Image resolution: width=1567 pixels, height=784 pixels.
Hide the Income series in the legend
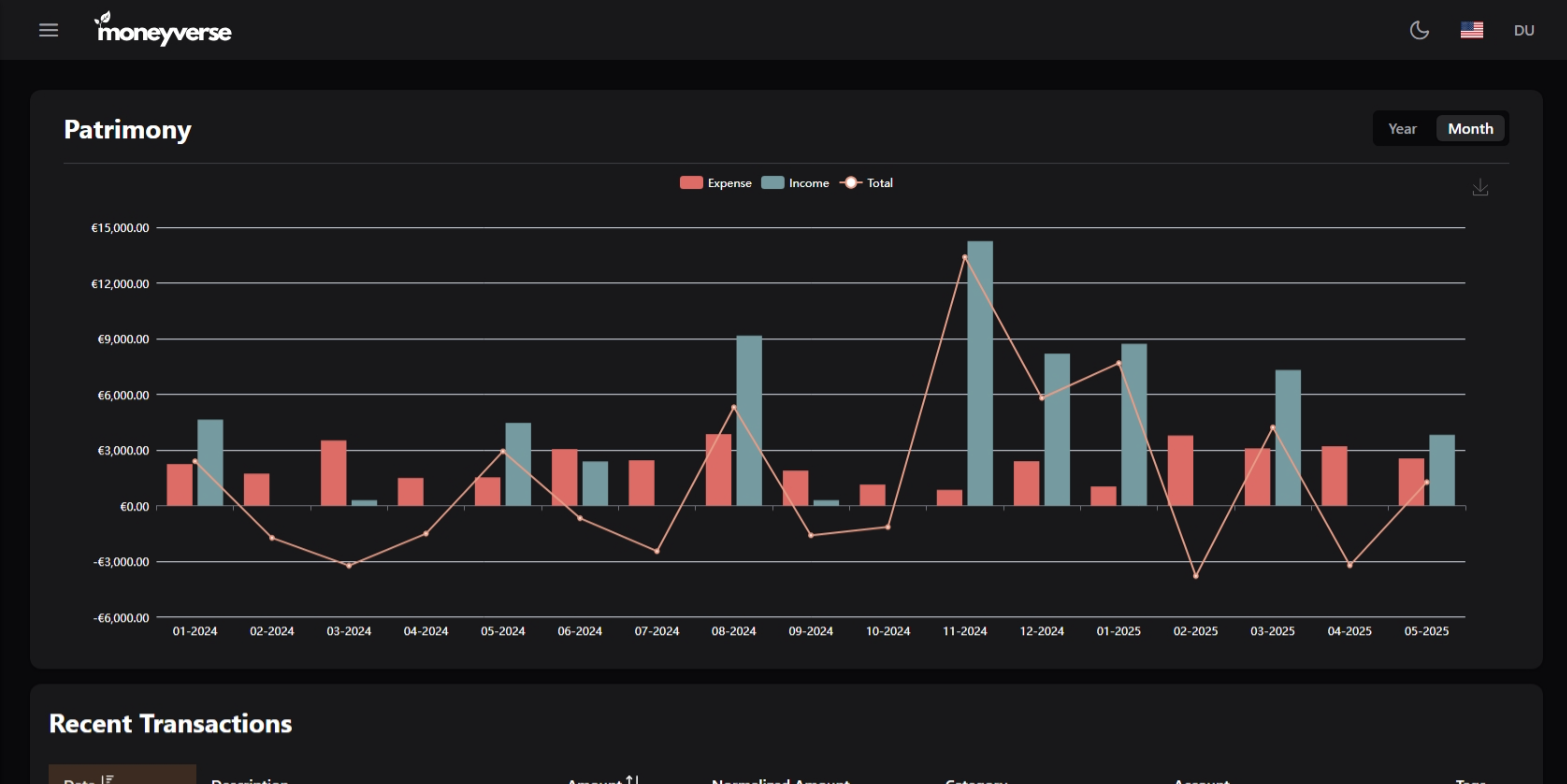795,182
